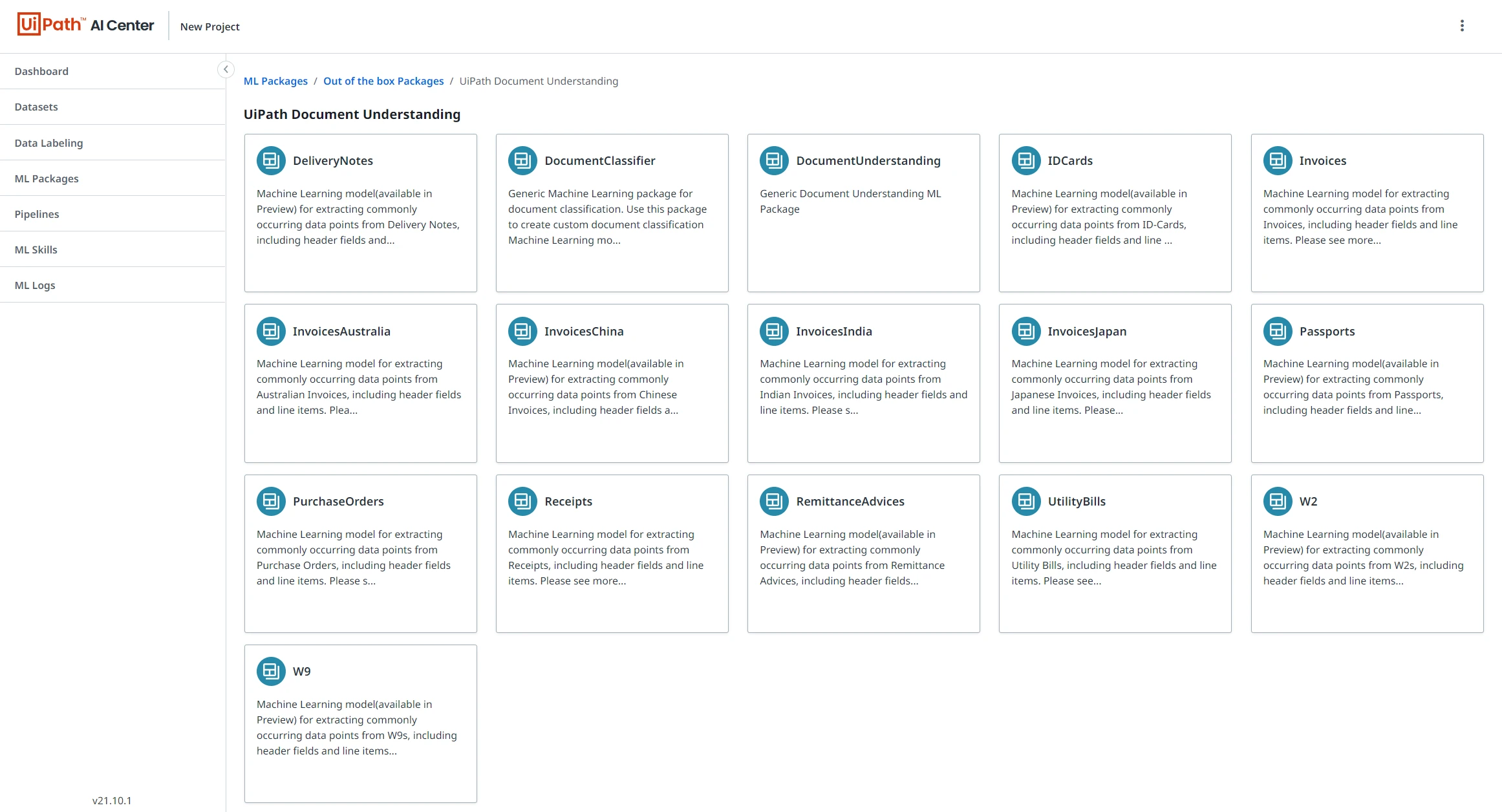Open the DeliveryNotes package title

coord(333,160)
